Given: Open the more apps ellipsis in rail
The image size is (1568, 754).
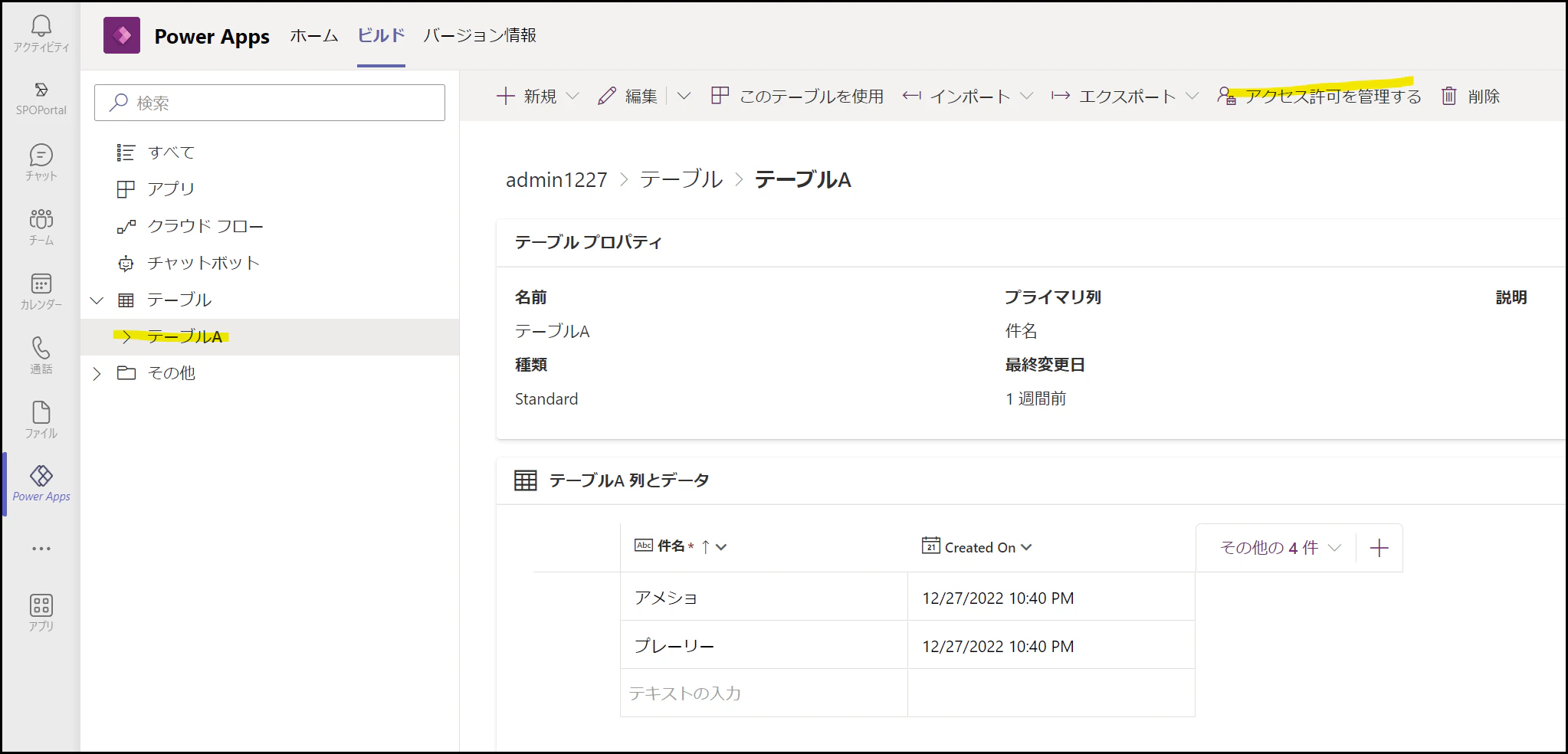Looking at the screenshot, I should click(x=41, y=549).
